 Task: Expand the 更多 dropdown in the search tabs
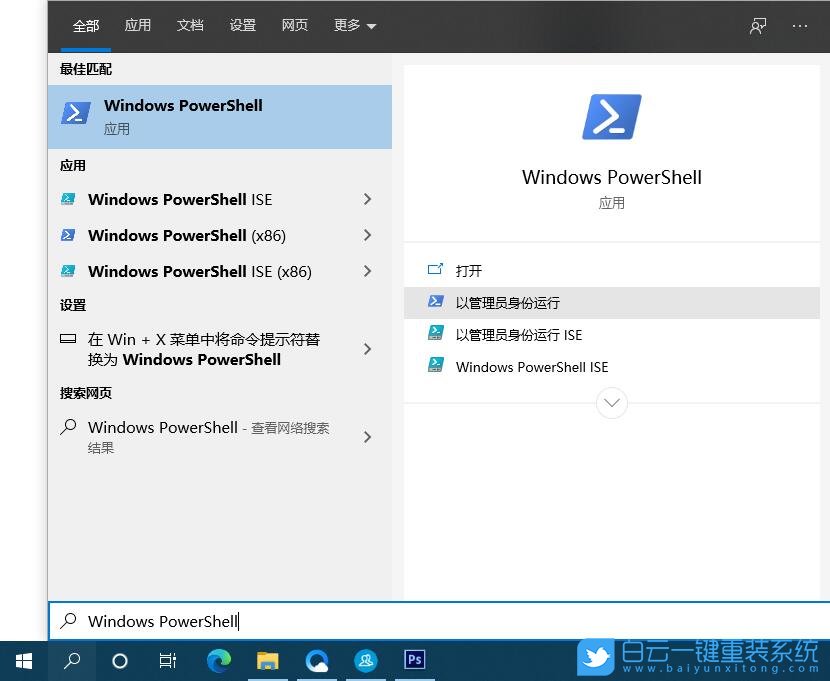[x=354, y=25]
